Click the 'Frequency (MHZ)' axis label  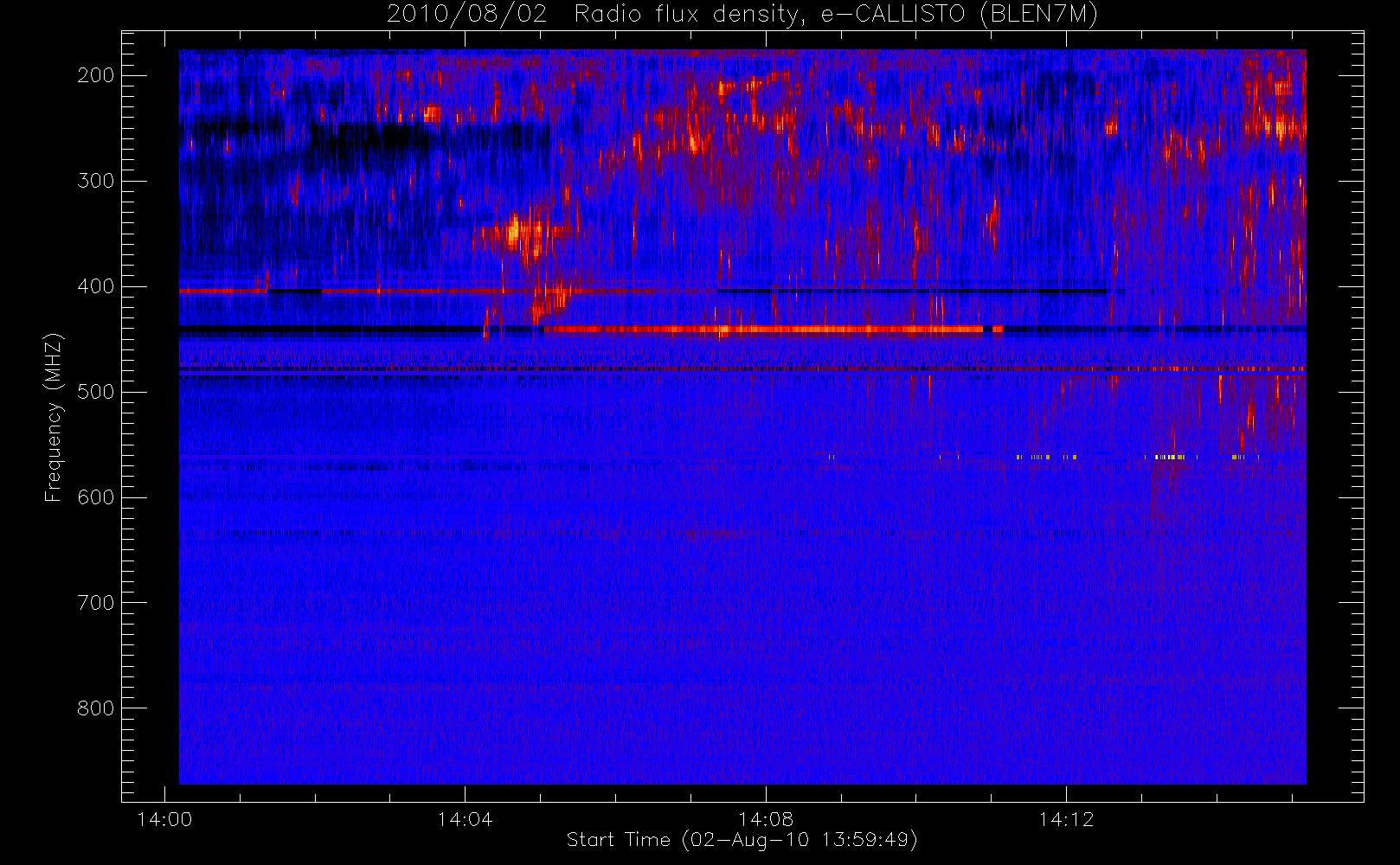point(54,417)
